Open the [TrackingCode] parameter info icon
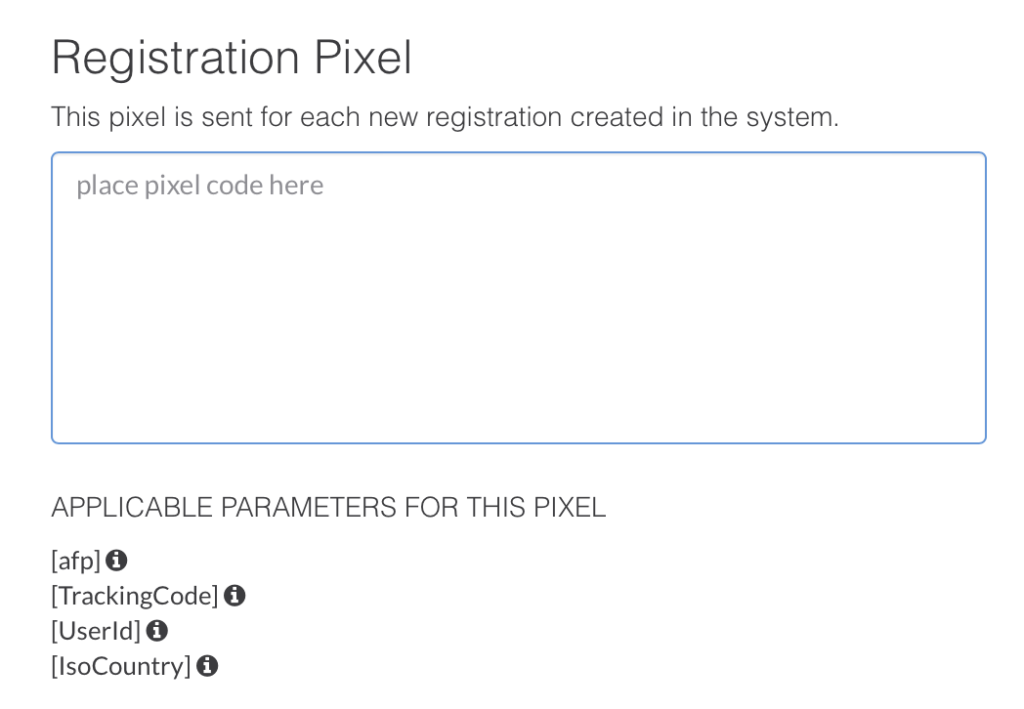The image size is (1024, 709). click(234, 595)
